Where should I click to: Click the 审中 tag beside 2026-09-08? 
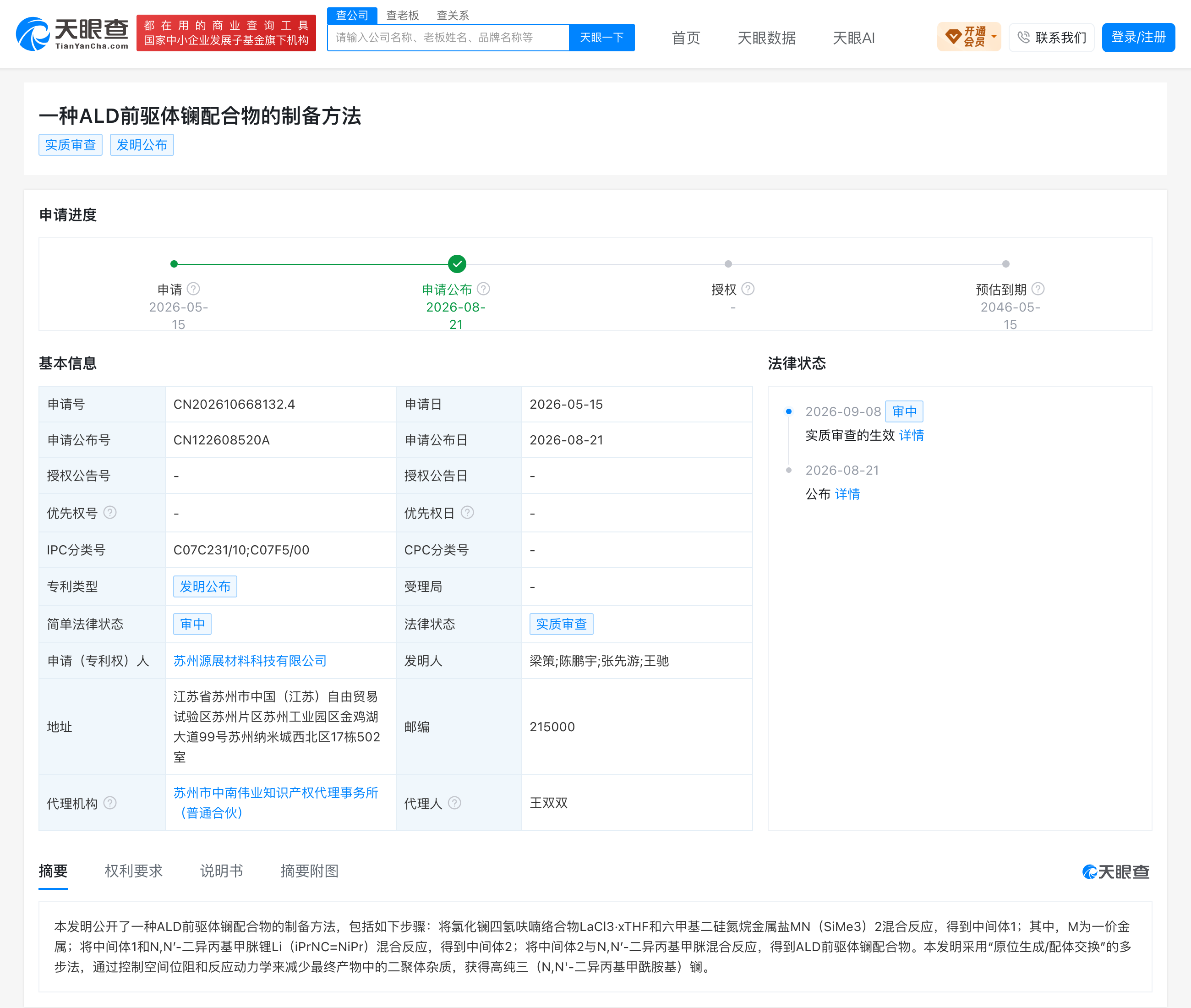904,411
